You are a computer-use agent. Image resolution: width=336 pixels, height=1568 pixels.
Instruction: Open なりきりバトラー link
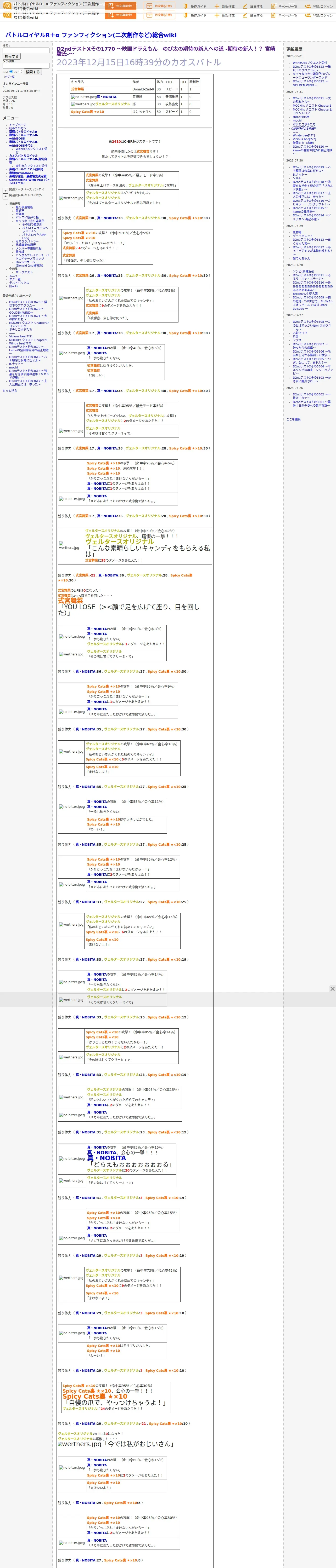click(27, 242)
